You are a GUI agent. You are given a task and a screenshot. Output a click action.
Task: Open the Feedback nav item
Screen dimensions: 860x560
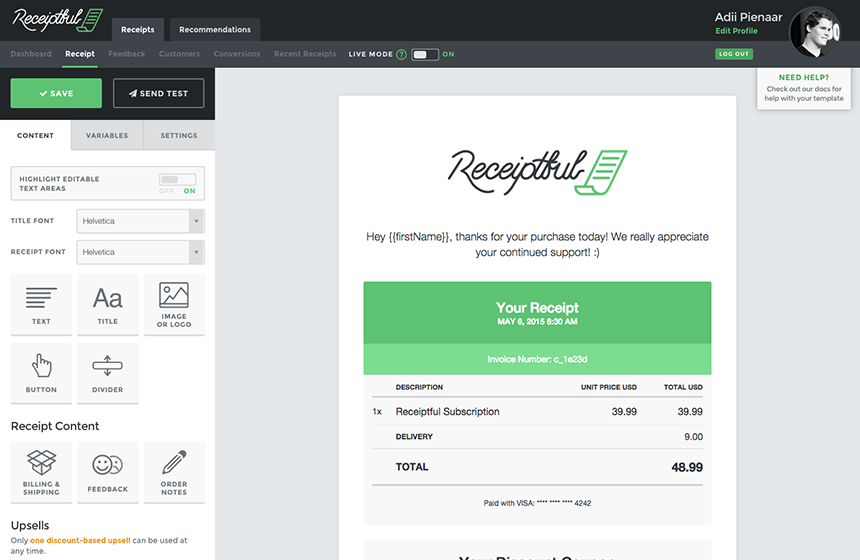(127, 54)
